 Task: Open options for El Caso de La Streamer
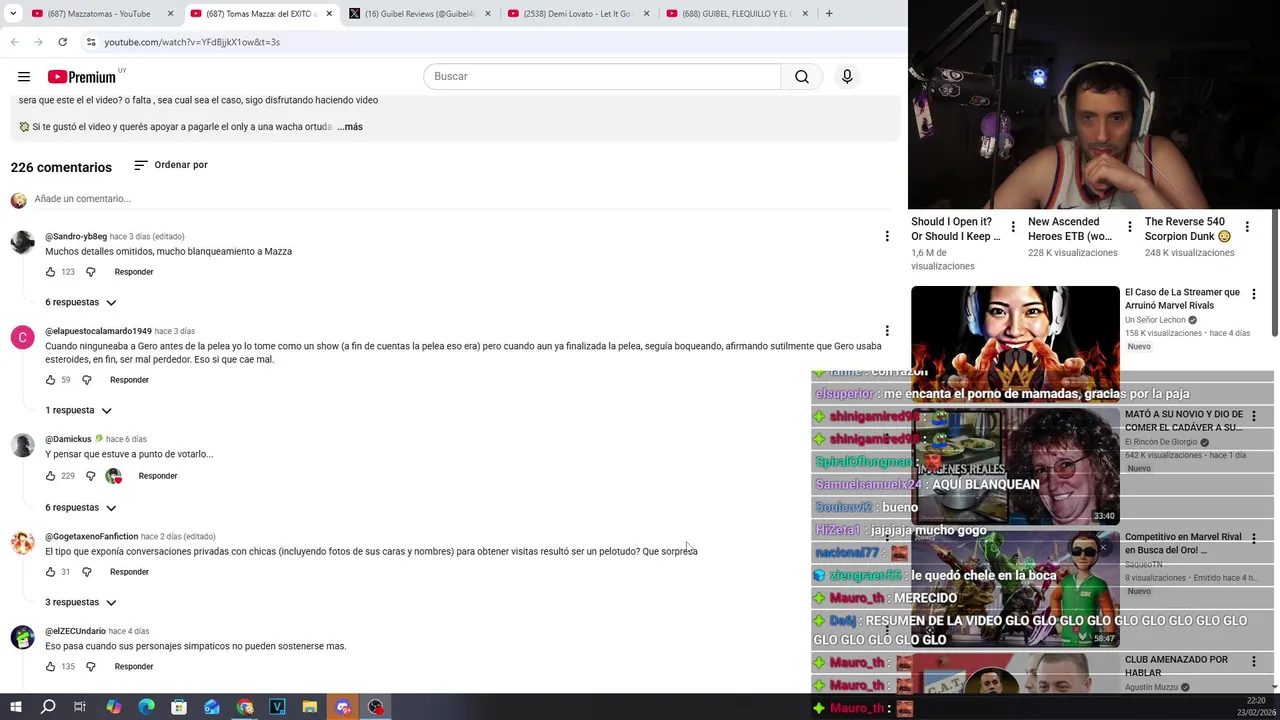point(1254,294)
